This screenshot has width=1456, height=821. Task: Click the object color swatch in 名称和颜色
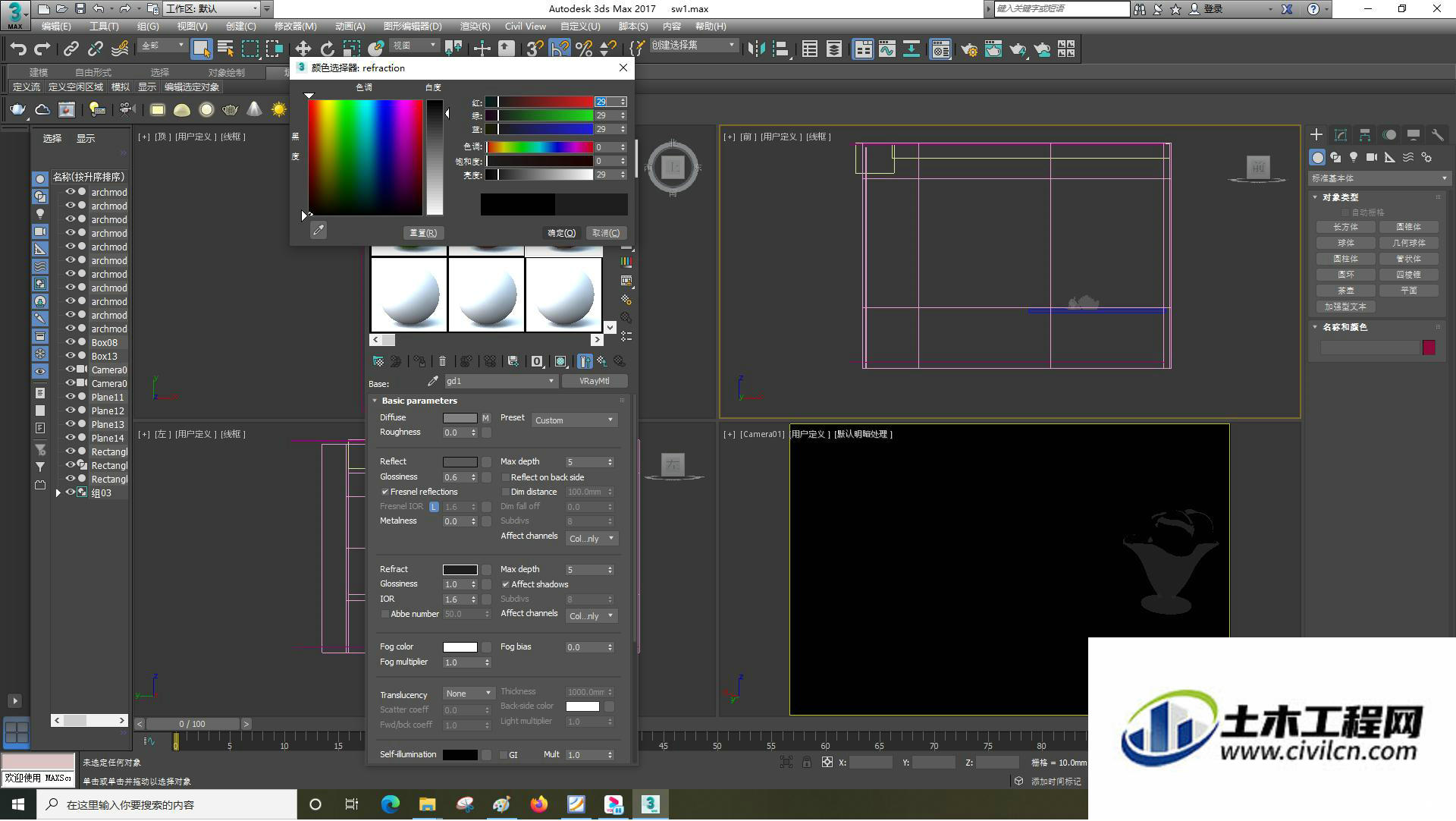pos(1429,348)
